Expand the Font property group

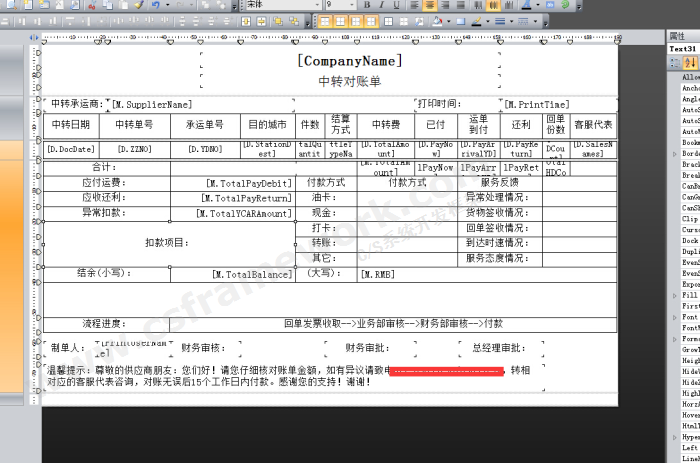(x=672, y=317)
